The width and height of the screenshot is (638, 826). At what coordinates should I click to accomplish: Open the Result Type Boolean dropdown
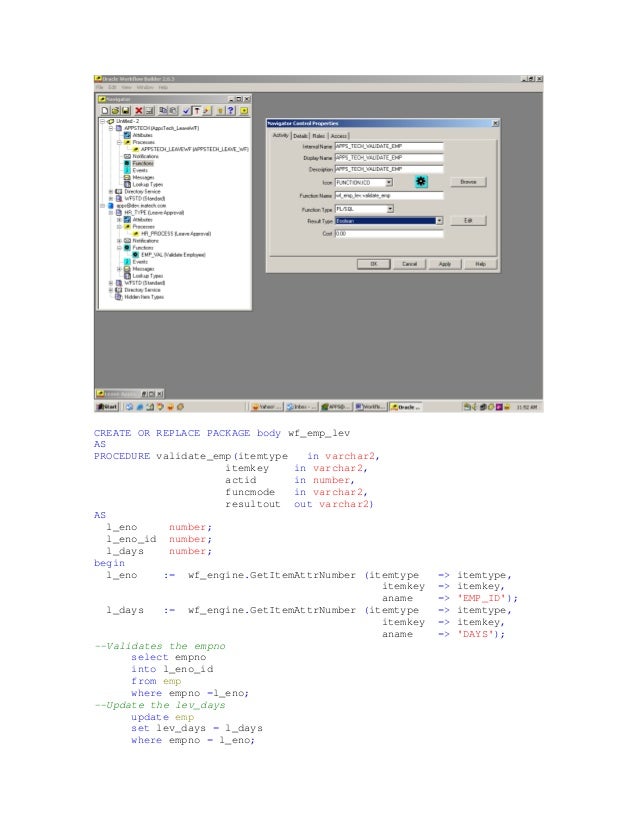click(x=439, y=221)
